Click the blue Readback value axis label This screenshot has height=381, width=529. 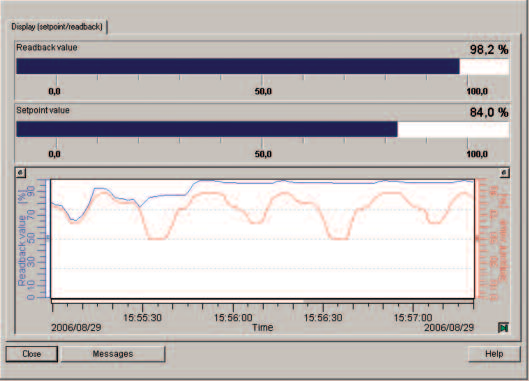[x=22, y=251]
